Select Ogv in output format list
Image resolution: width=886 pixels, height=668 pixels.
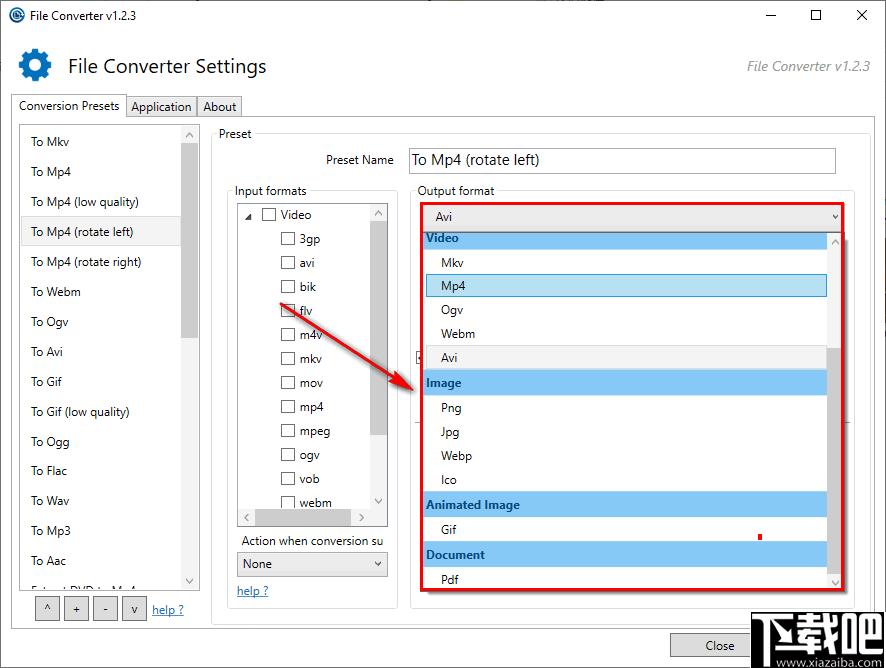pos(626,310)
